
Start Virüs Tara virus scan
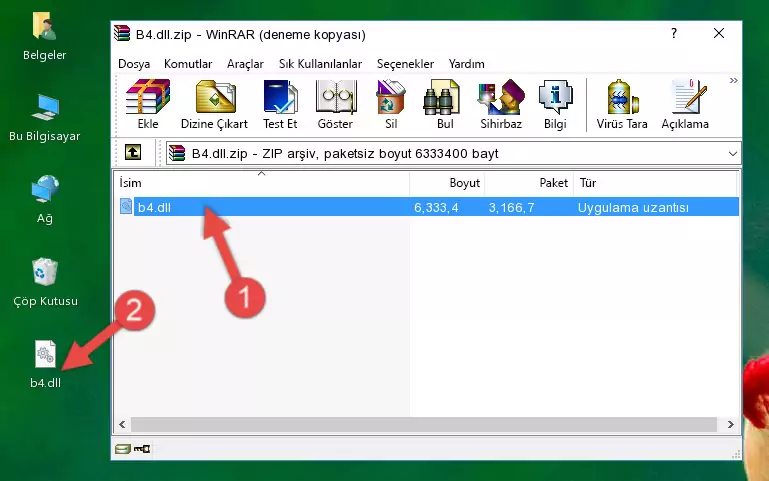622,104
